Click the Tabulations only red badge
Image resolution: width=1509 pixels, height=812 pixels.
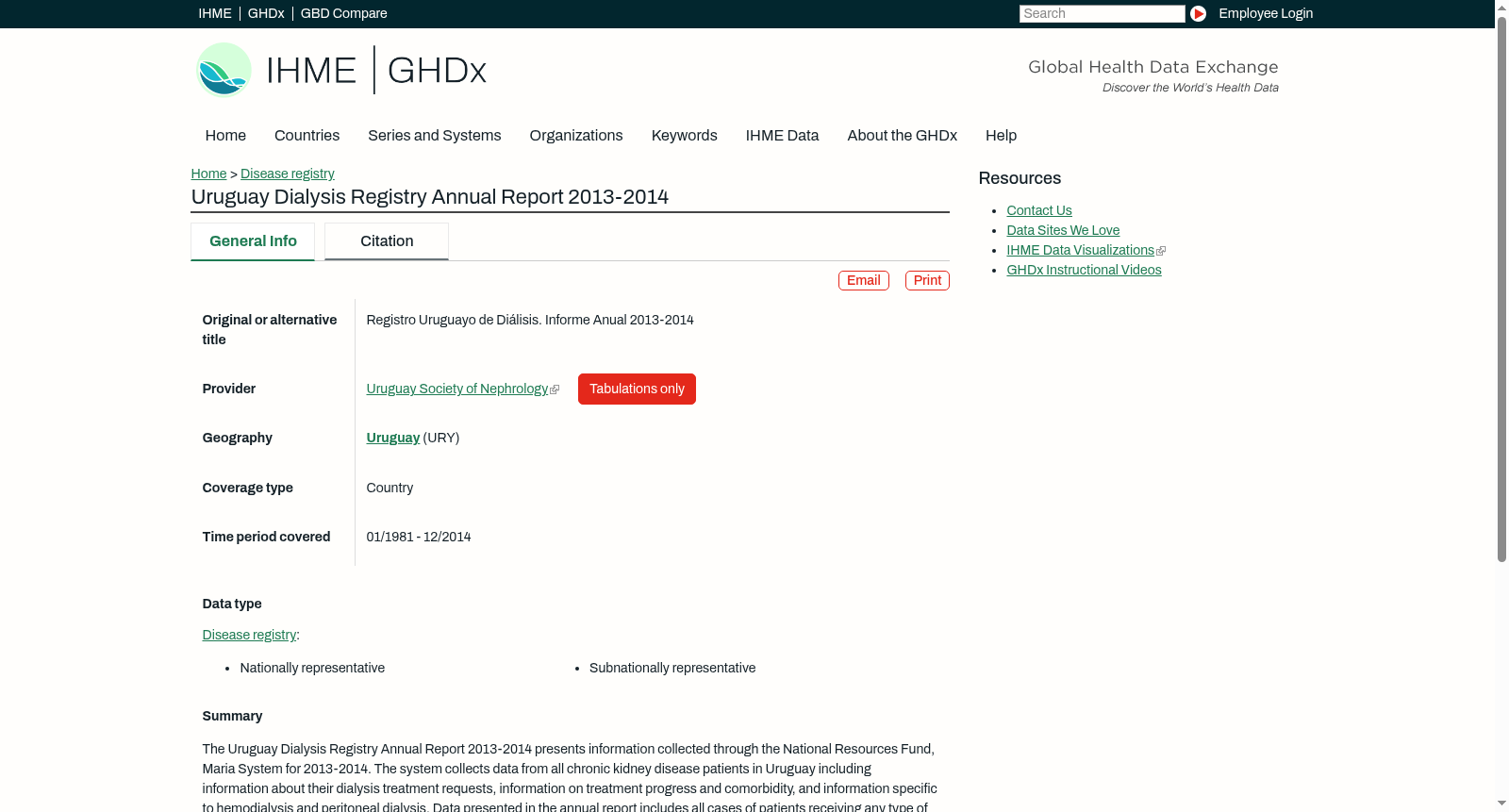coord(637,389)
